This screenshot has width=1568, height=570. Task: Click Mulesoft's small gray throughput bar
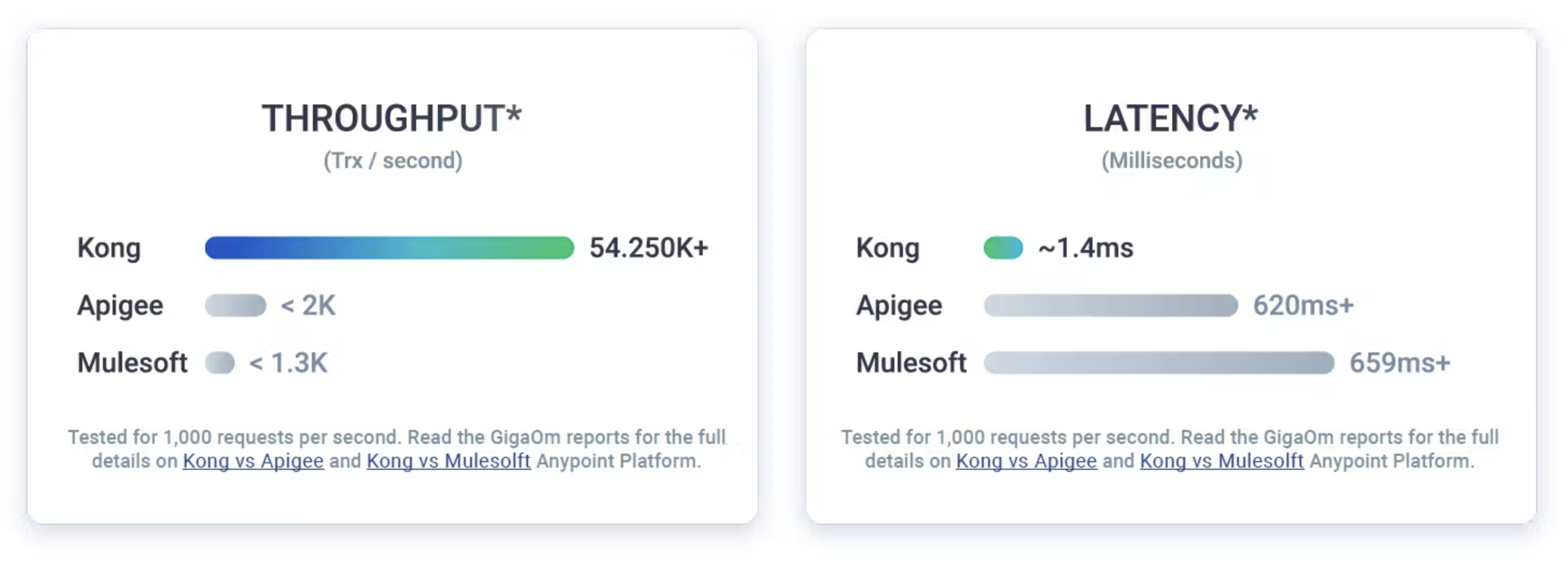(x=219, y=363)
